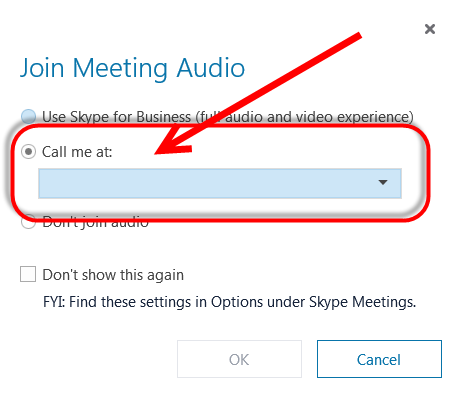This screenshot has height=398, width=462.
Task: Enable the Don't show this again checkbox
Action: (28, 274)
